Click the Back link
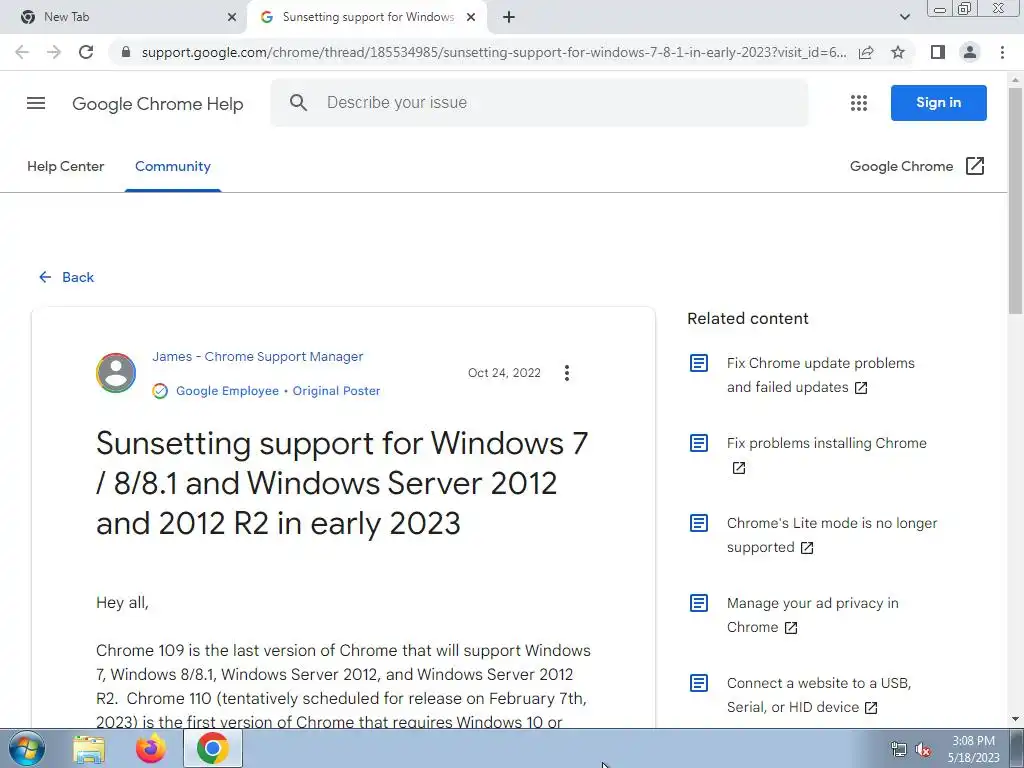The width and height of the screenshot is (1024, 768). tap(66, 278)
